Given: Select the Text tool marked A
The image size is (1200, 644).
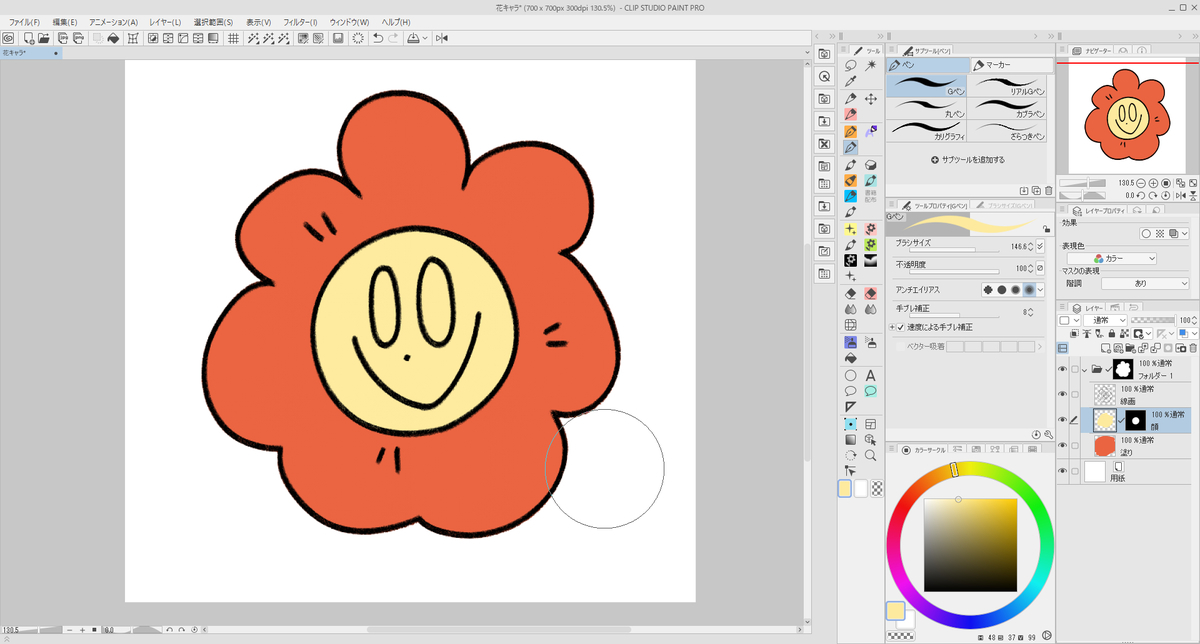Looking at the screenshot, I should coord(870,375).
